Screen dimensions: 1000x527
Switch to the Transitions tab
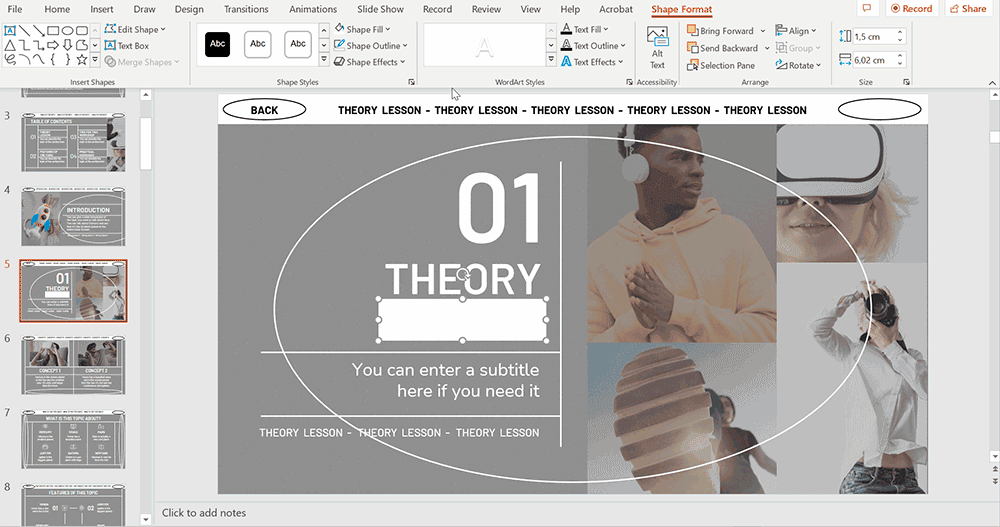point(245,9)
